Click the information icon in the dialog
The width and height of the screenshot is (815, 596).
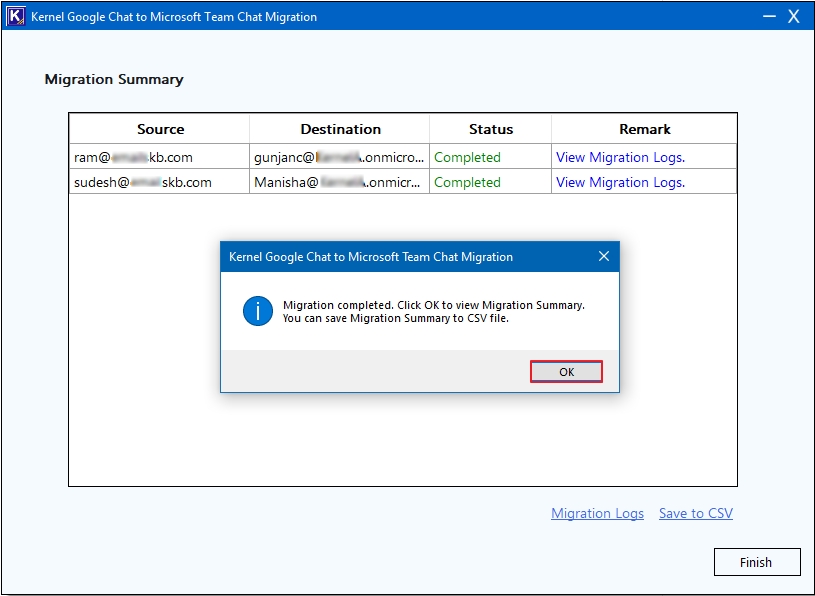(x=257, y=310)
